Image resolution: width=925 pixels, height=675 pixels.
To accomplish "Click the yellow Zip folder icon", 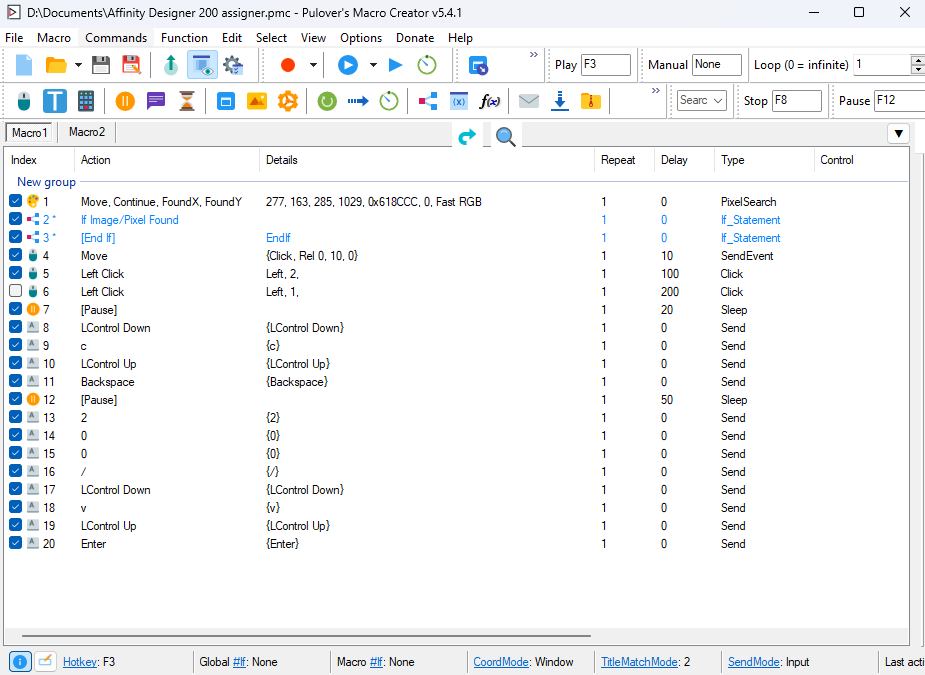I will coord(591,101).
